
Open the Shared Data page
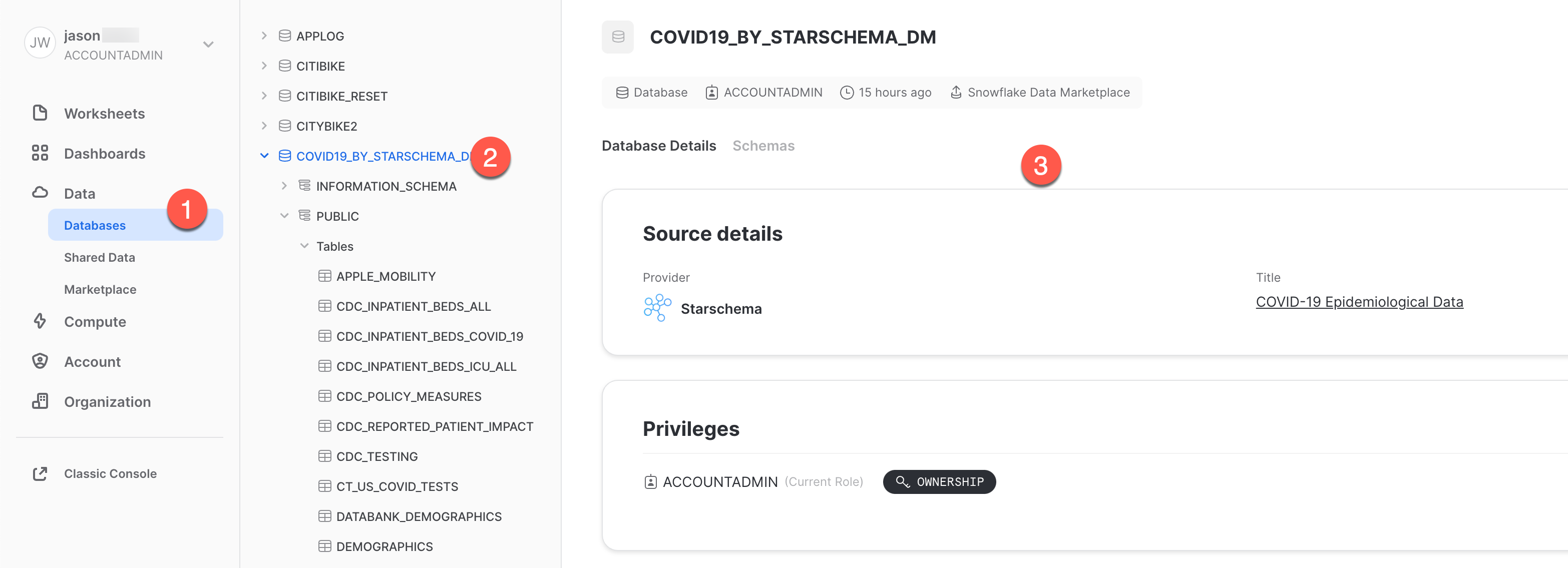(x=99, y=257)
